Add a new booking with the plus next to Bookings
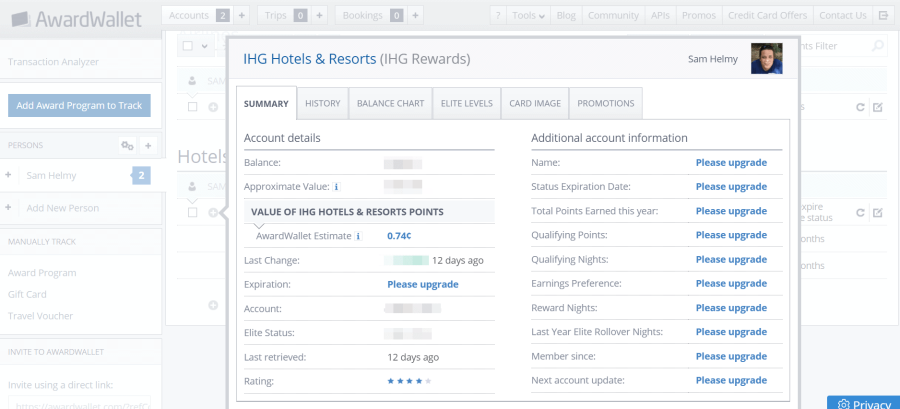Screen dimensions: 900x409 [x=415, y=15]
